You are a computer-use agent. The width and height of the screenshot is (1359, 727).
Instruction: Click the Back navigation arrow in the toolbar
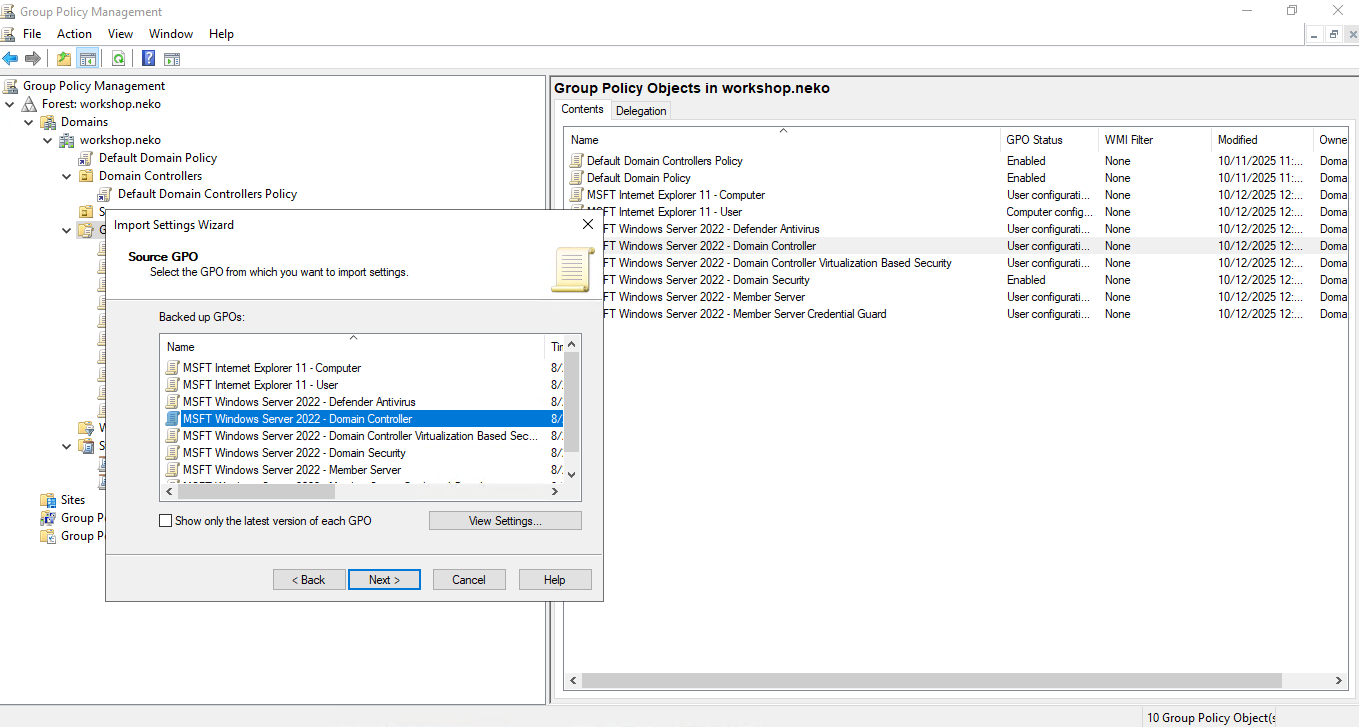(x=10, y=58)
